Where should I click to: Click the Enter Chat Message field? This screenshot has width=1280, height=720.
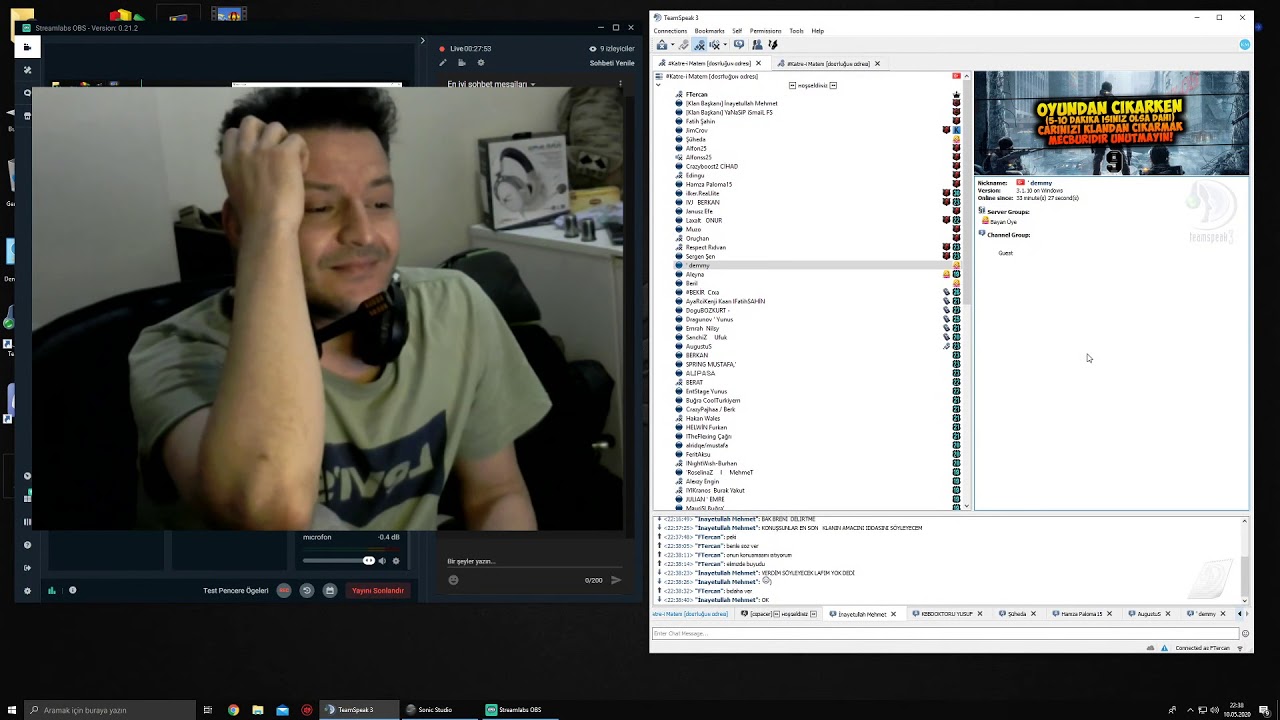click(x=946, y=633)
